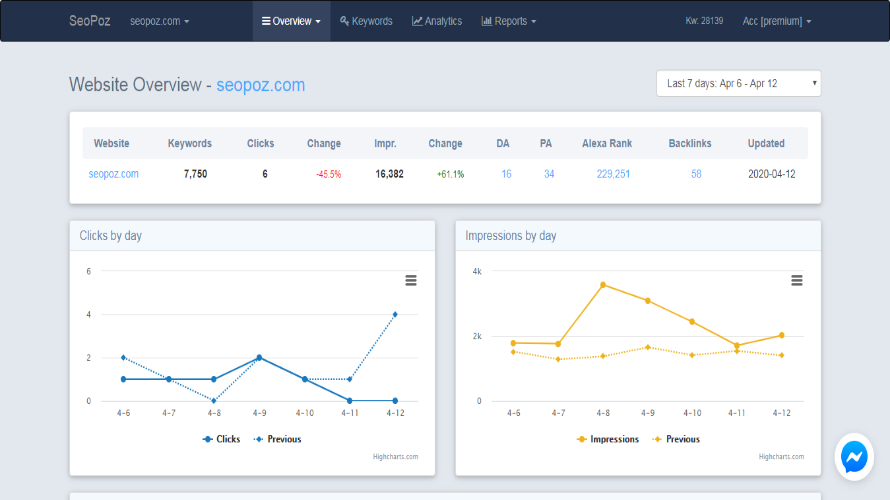
Task: Open the Alexa Rank 229,251 link
Action: click(613, 174)
